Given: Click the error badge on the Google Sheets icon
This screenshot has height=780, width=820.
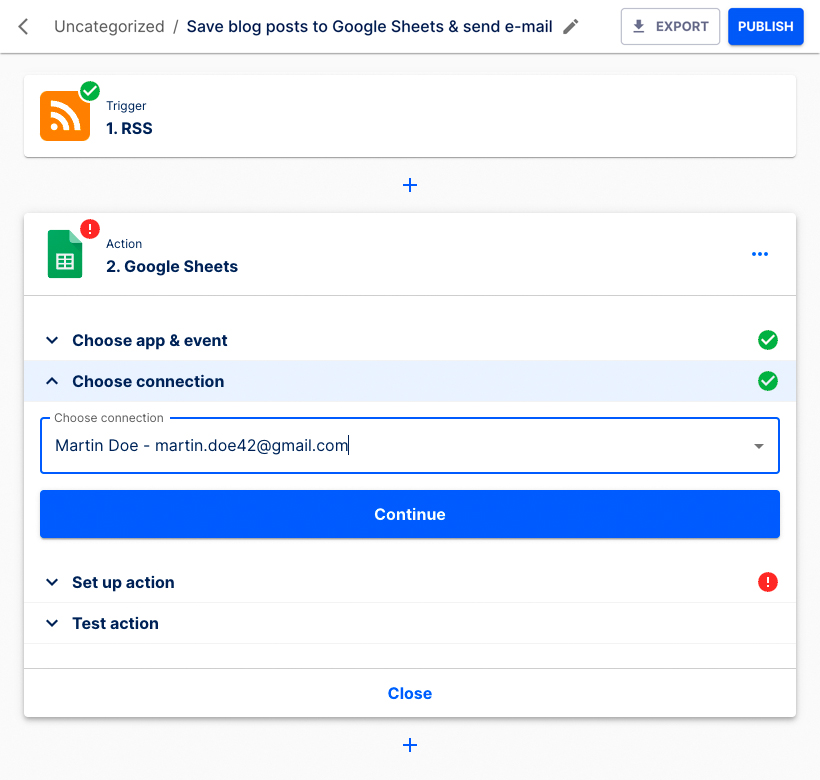Looking at the screenshot, I should click(89, 229).
